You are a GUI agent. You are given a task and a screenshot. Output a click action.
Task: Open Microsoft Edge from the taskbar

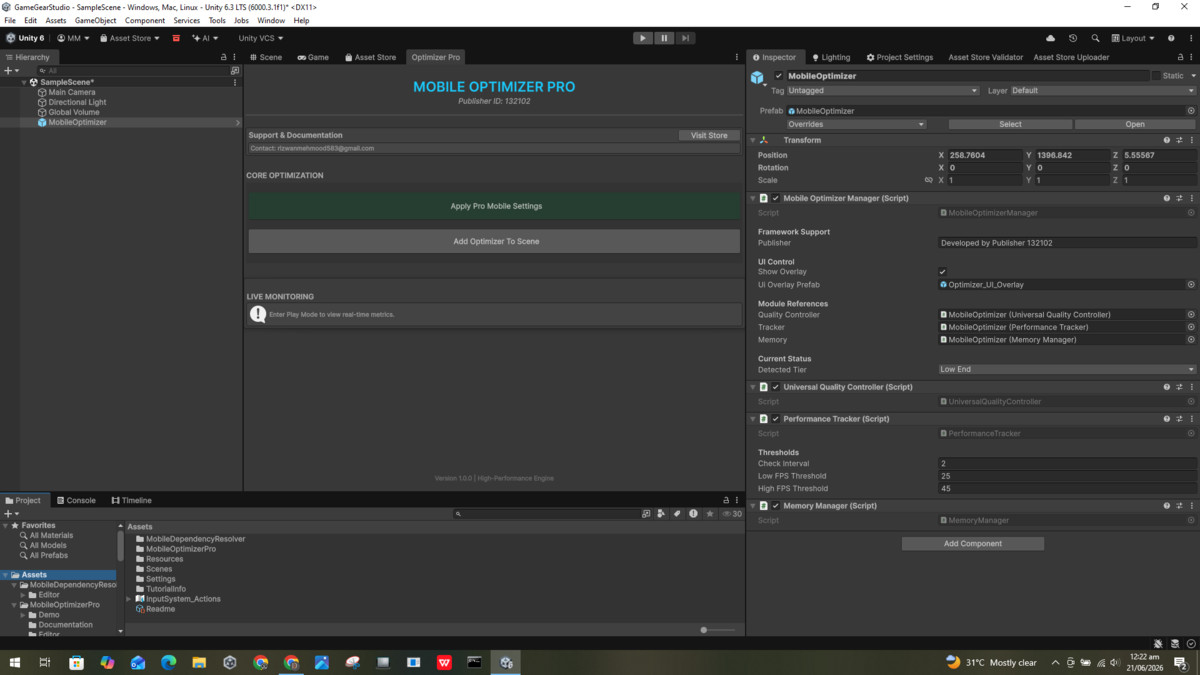point(168,662)
